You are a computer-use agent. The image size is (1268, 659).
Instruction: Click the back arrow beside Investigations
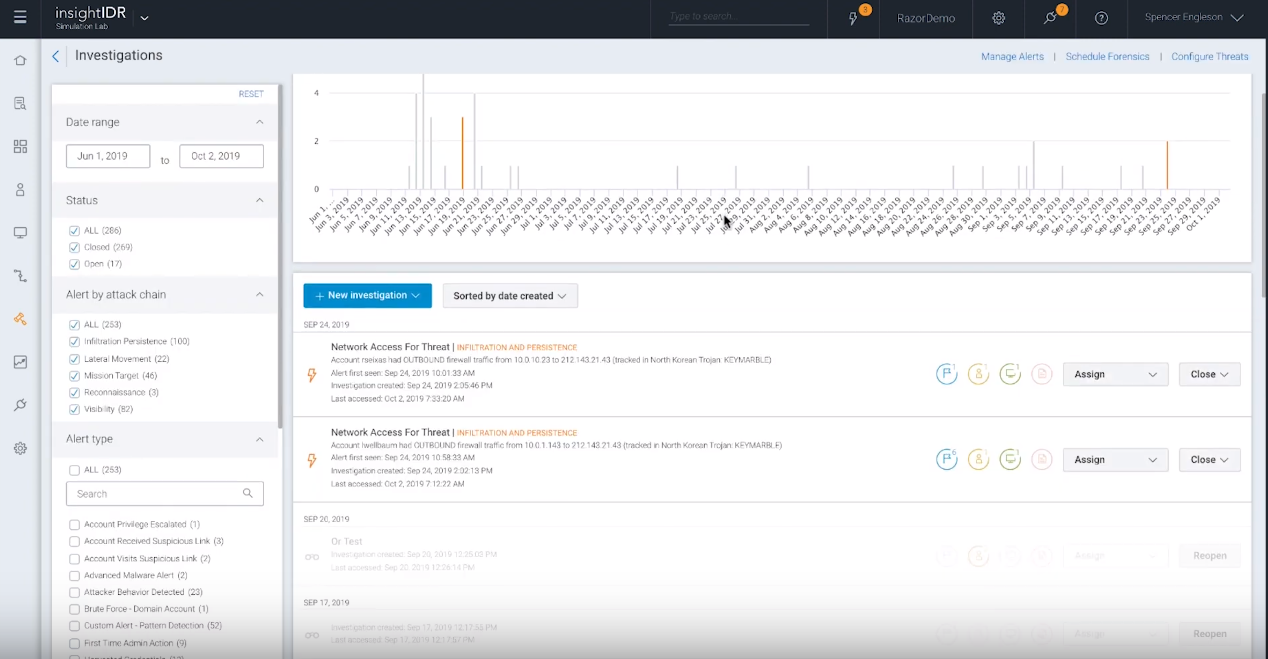56,56
